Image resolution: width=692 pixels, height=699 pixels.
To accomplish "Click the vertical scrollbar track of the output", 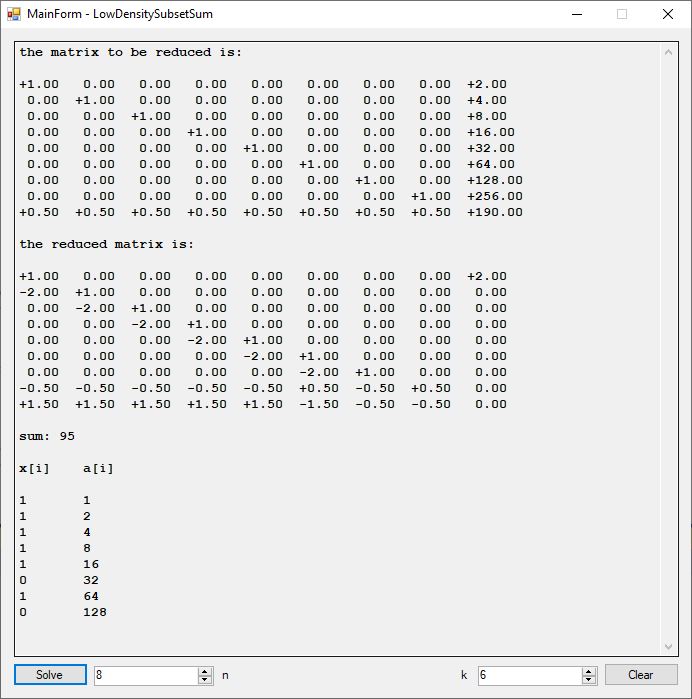I will tap(669, 350).
